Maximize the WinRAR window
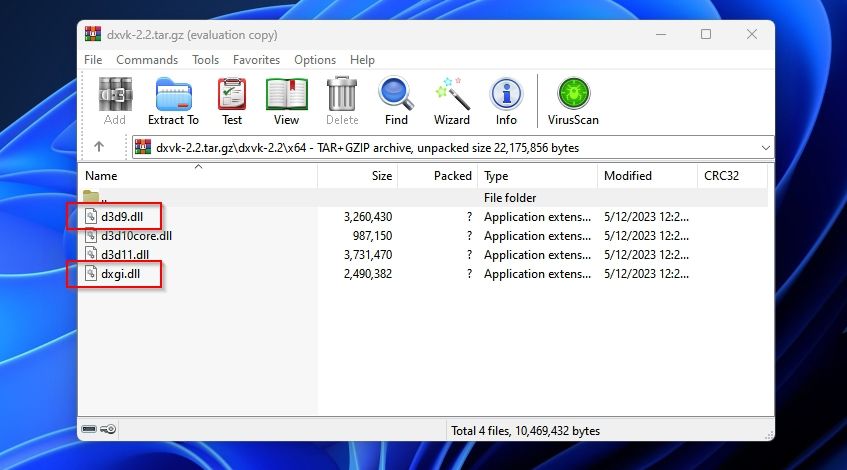This screenshot has width=847, height=470. click(x=705, y=34)
